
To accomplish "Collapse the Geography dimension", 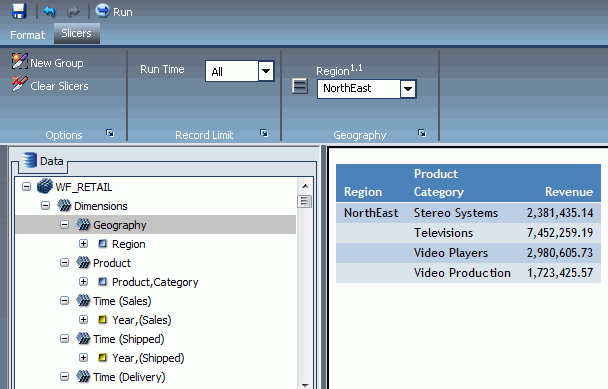I will coord(64,225).
